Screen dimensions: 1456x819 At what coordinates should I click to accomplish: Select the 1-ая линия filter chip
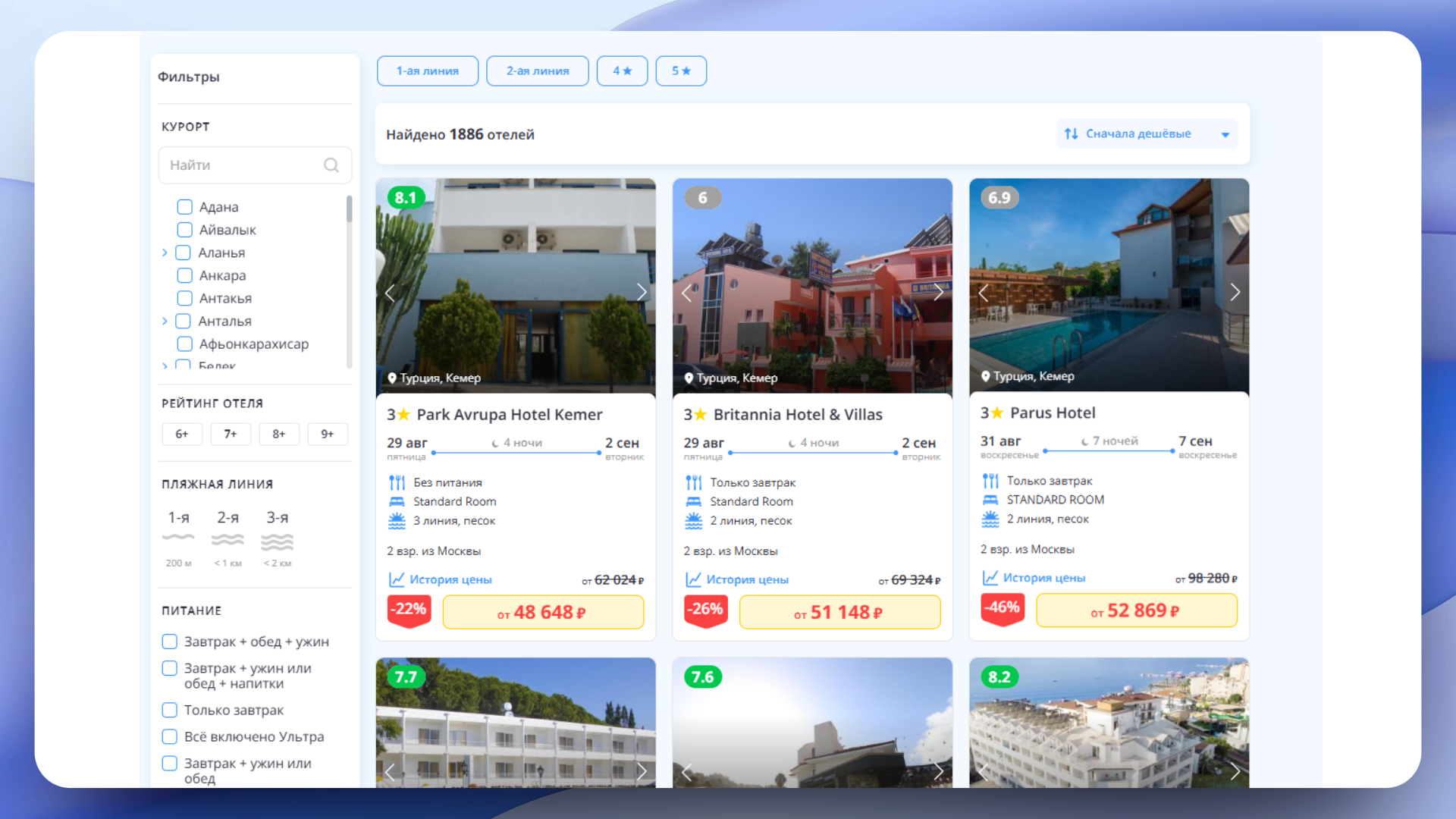click(x=428, y=71)
